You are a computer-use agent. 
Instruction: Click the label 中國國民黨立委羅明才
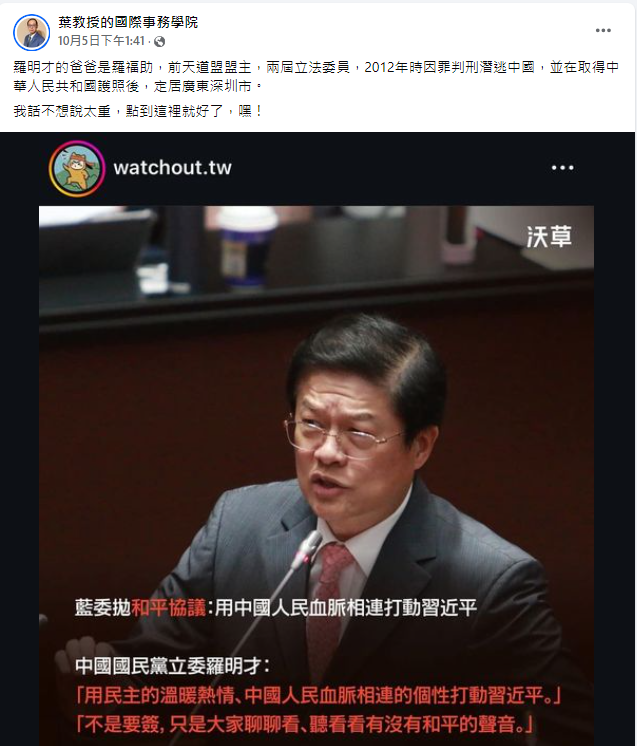(172, 666)
